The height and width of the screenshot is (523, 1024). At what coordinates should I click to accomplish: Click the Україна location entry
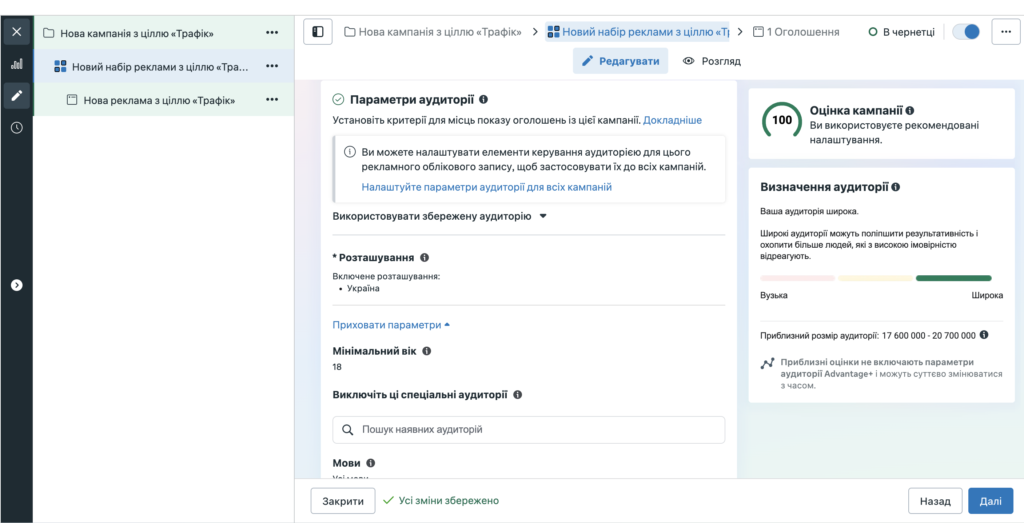point(363,288)
